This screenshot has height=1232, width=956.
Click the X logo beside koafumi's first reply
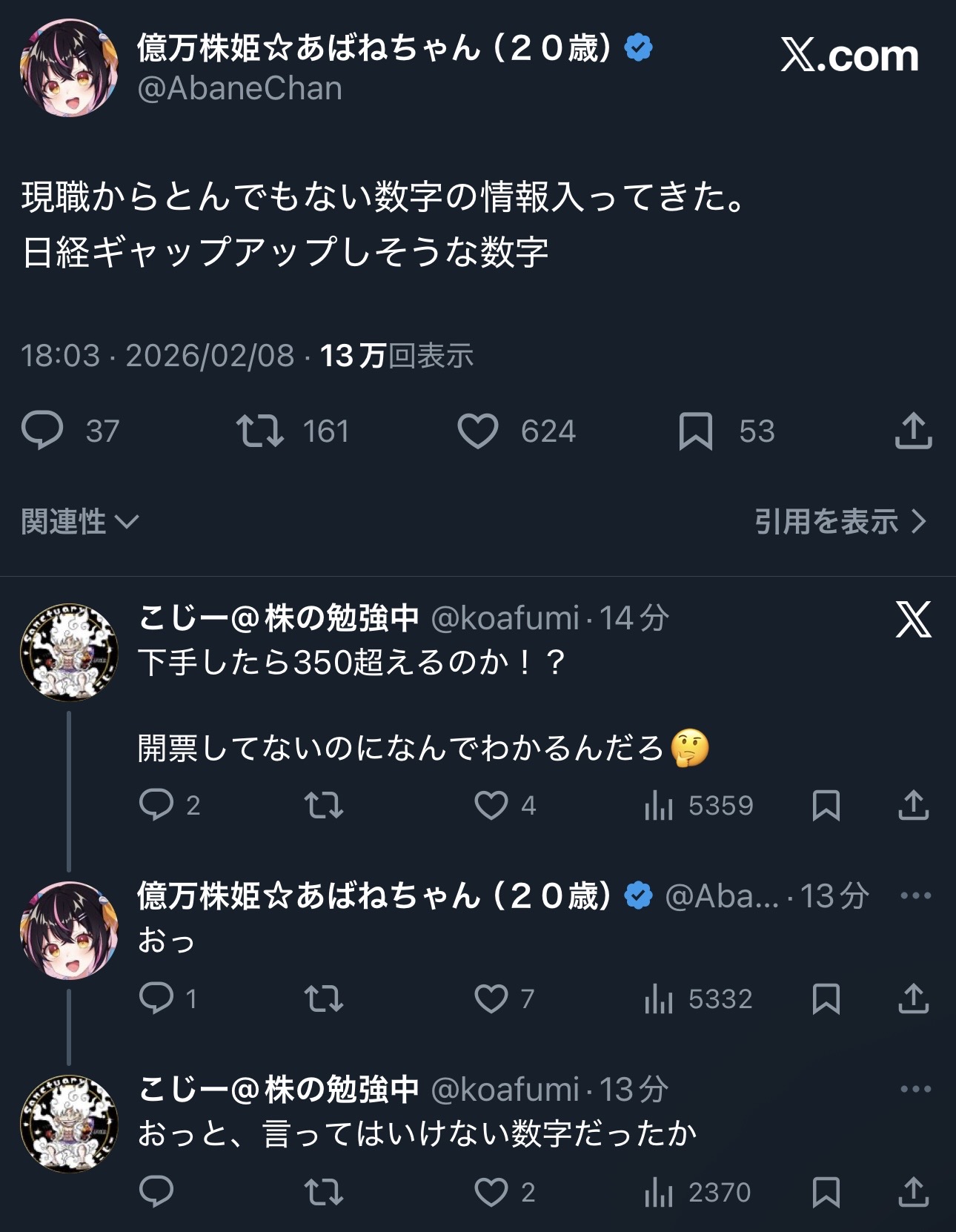pyautogui.click(x=913, y=620)
